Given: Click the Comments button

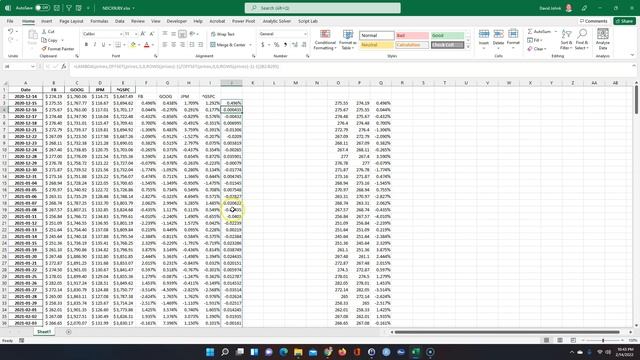Looking at the screenshot, I should [593, 21].
